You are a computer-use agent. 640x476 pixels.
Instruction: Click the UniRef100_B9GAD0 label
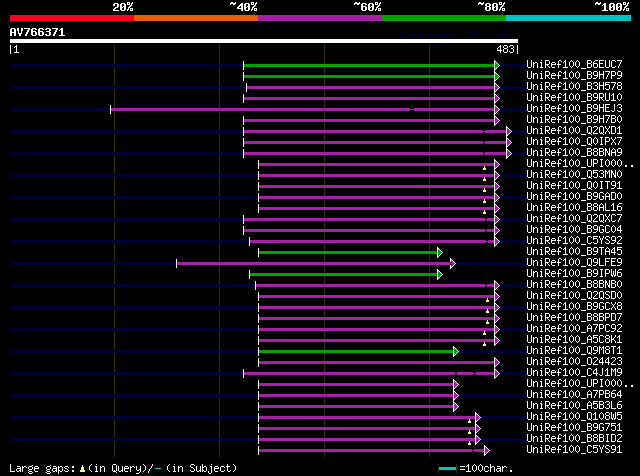pos(574,197)
